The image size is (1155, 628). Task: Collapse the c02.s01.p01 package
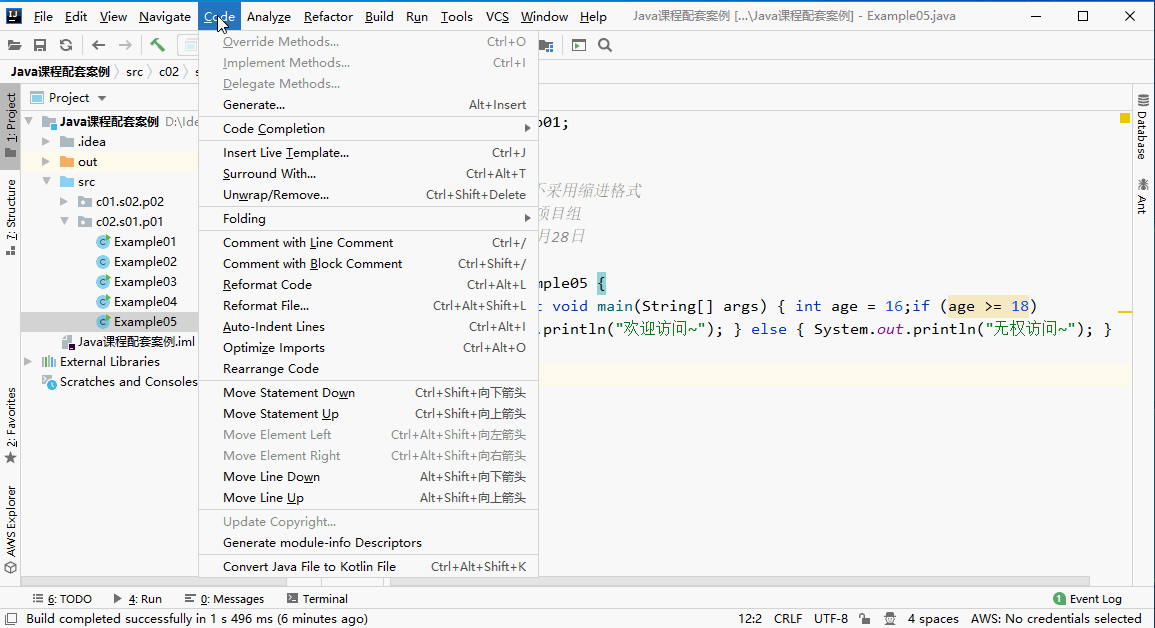point(64,221)
